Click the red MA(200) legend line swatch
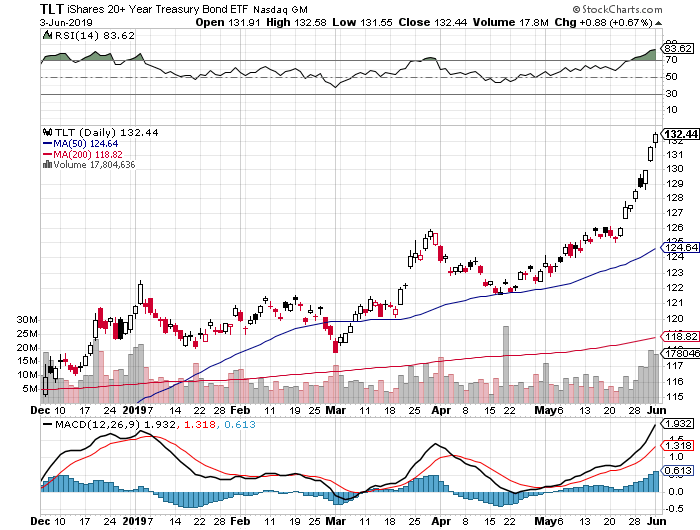This screenshot has width=700, height=530. [47, 154]
